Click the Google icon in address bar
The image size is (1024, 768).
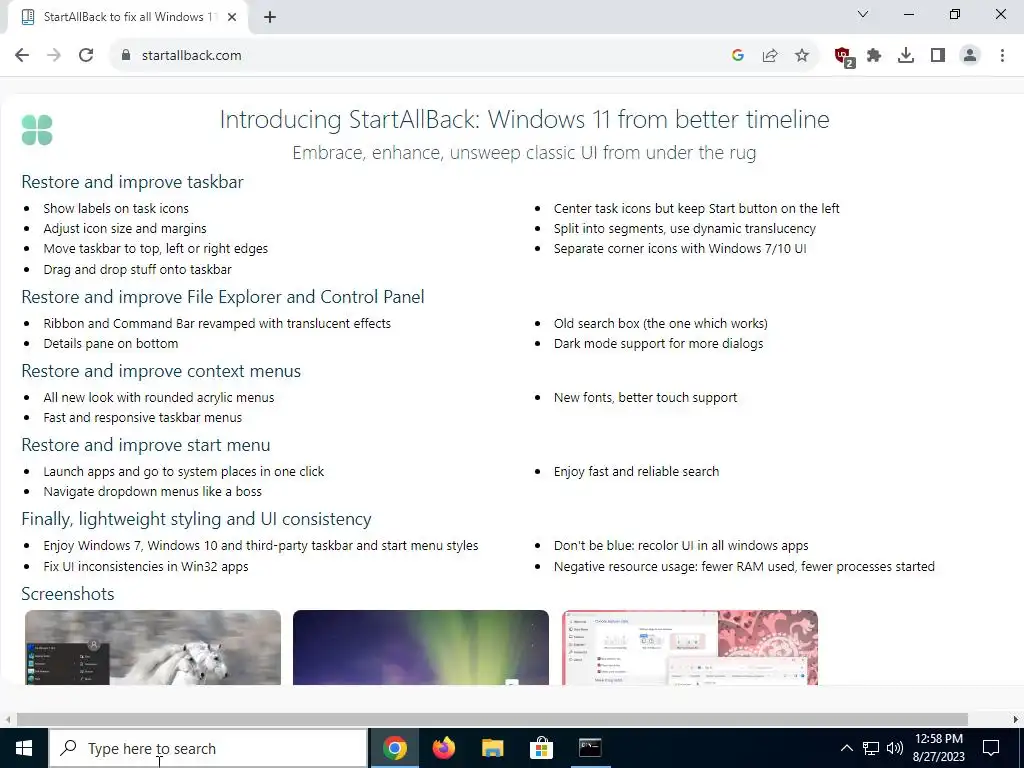click(738, 56)
